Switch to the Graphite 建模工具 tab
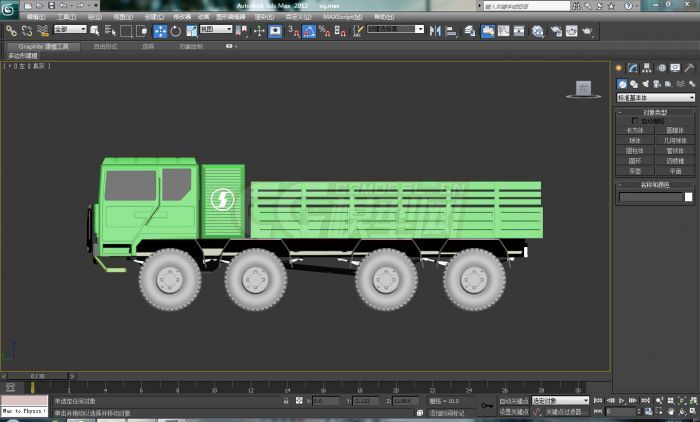 [x=43, y=46]
